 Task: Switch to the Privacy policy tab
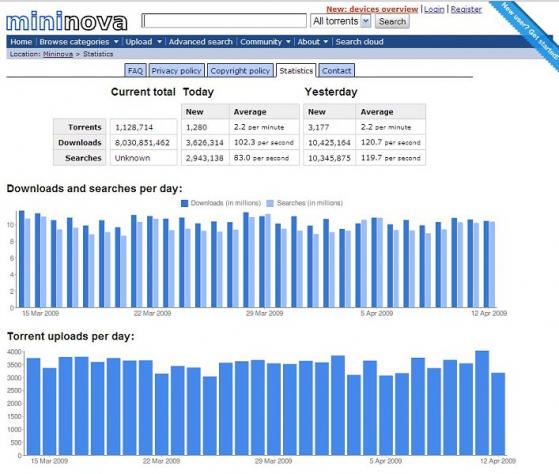pyautogui.click(x=176, y=71)
